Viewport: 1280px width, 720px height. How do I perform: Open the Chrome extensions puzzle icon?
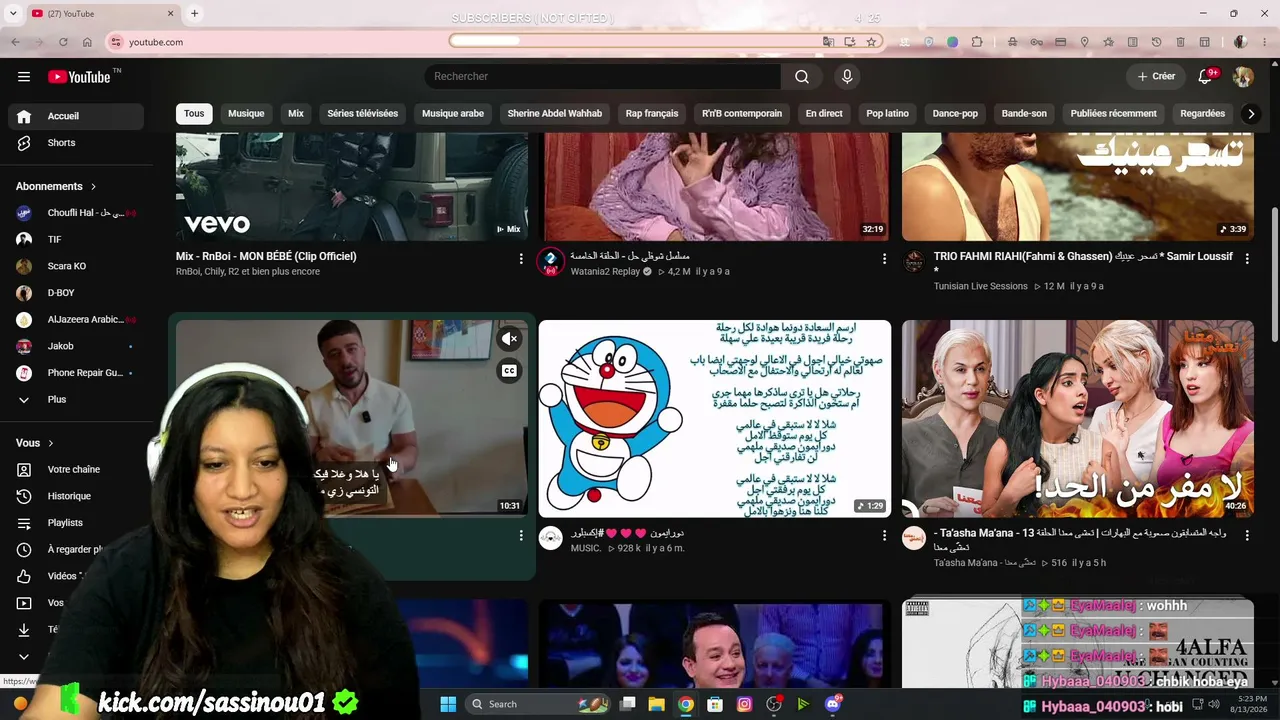pos(977,42)
